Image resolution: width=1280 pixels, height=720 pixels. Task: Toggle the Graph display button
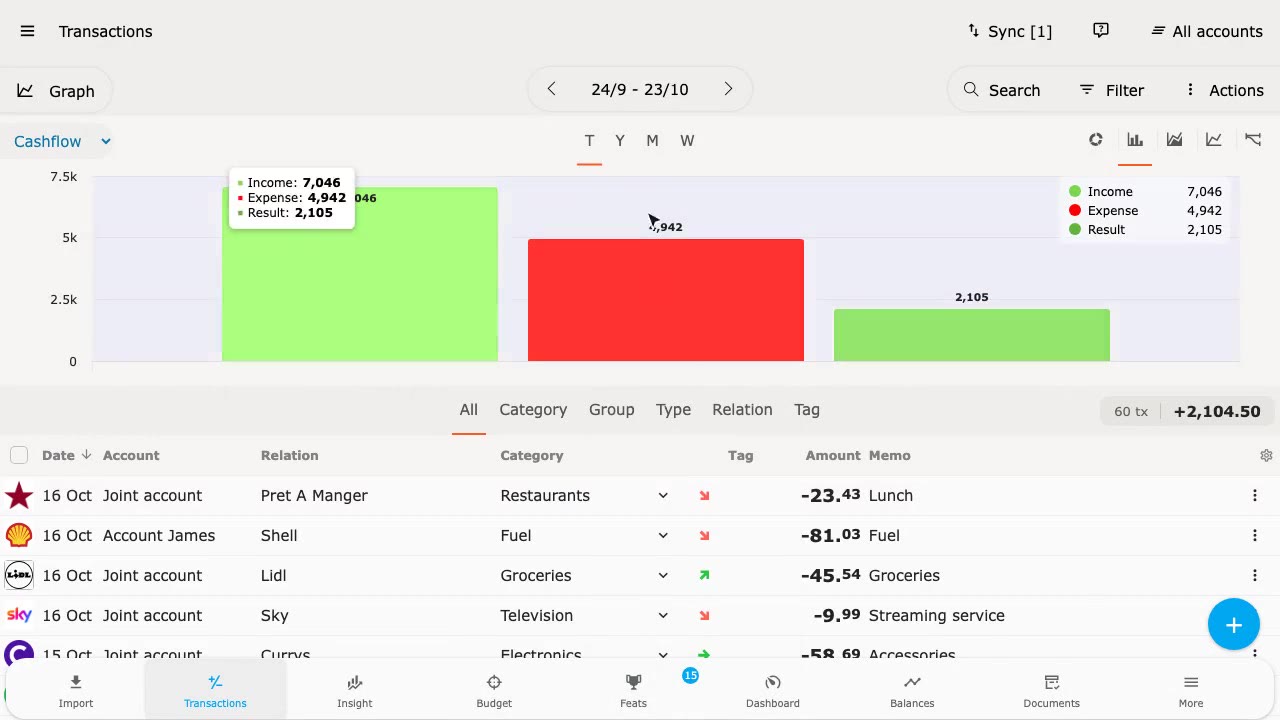click(56, 91)
